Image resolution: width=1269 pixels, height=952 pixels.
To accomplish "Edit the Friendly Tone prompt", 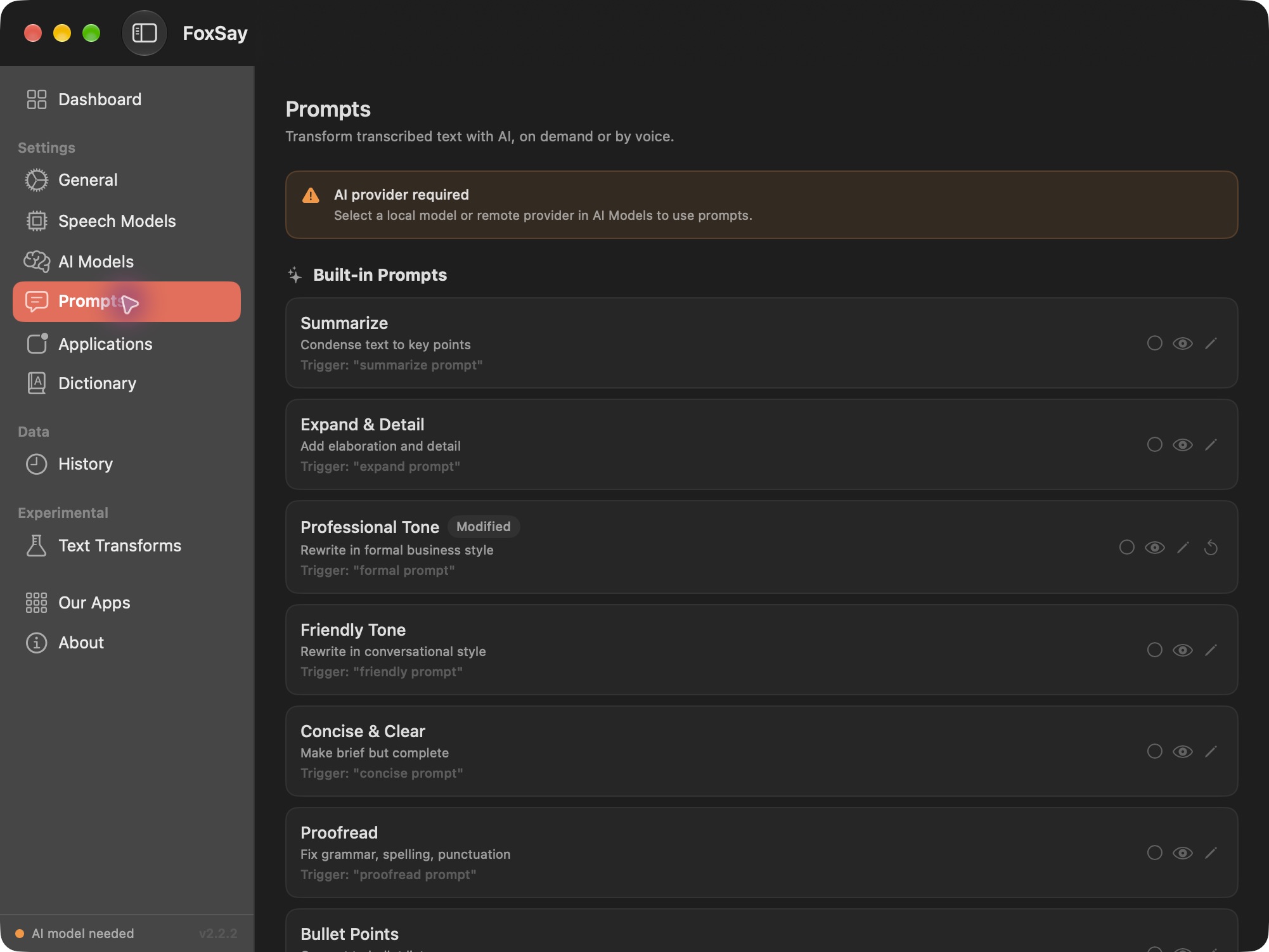I will pyautogui.click(x=1211, y=650).
